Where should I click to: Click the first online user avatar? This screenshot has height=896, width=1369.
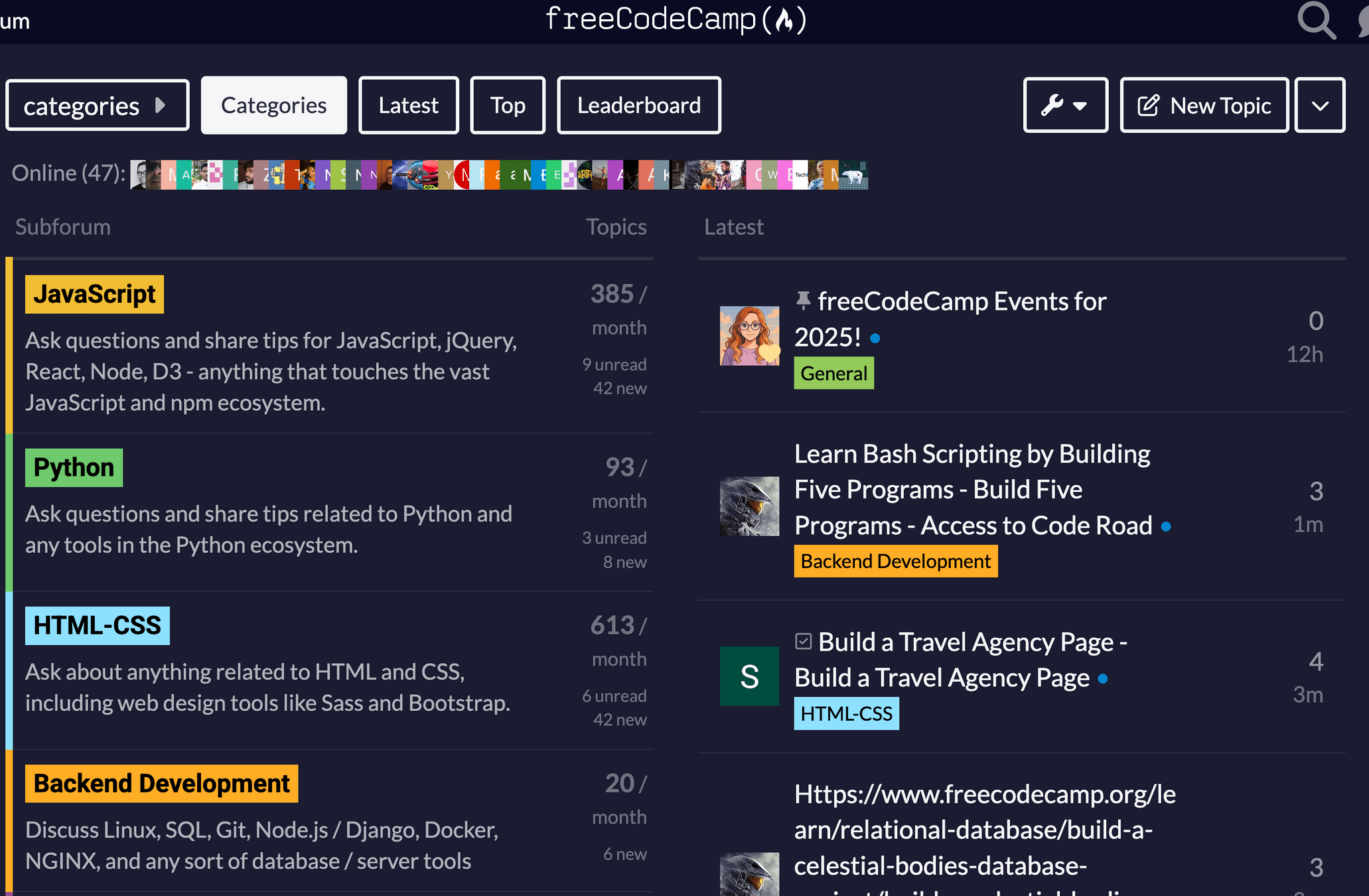pyautogui.click(x=138, y=175)
